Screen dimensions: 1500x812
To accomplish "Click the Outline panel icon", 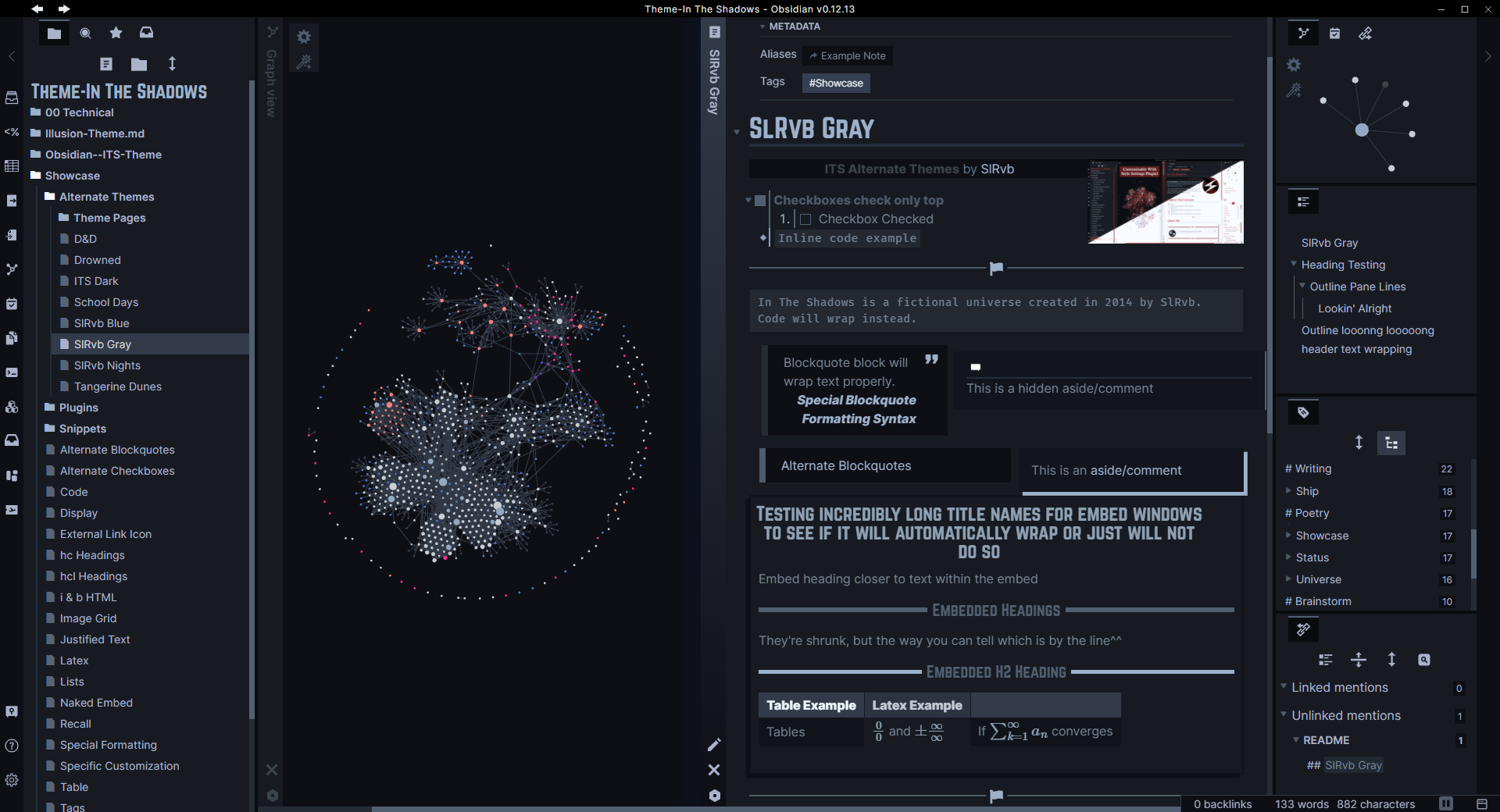I will point(1303,202).
